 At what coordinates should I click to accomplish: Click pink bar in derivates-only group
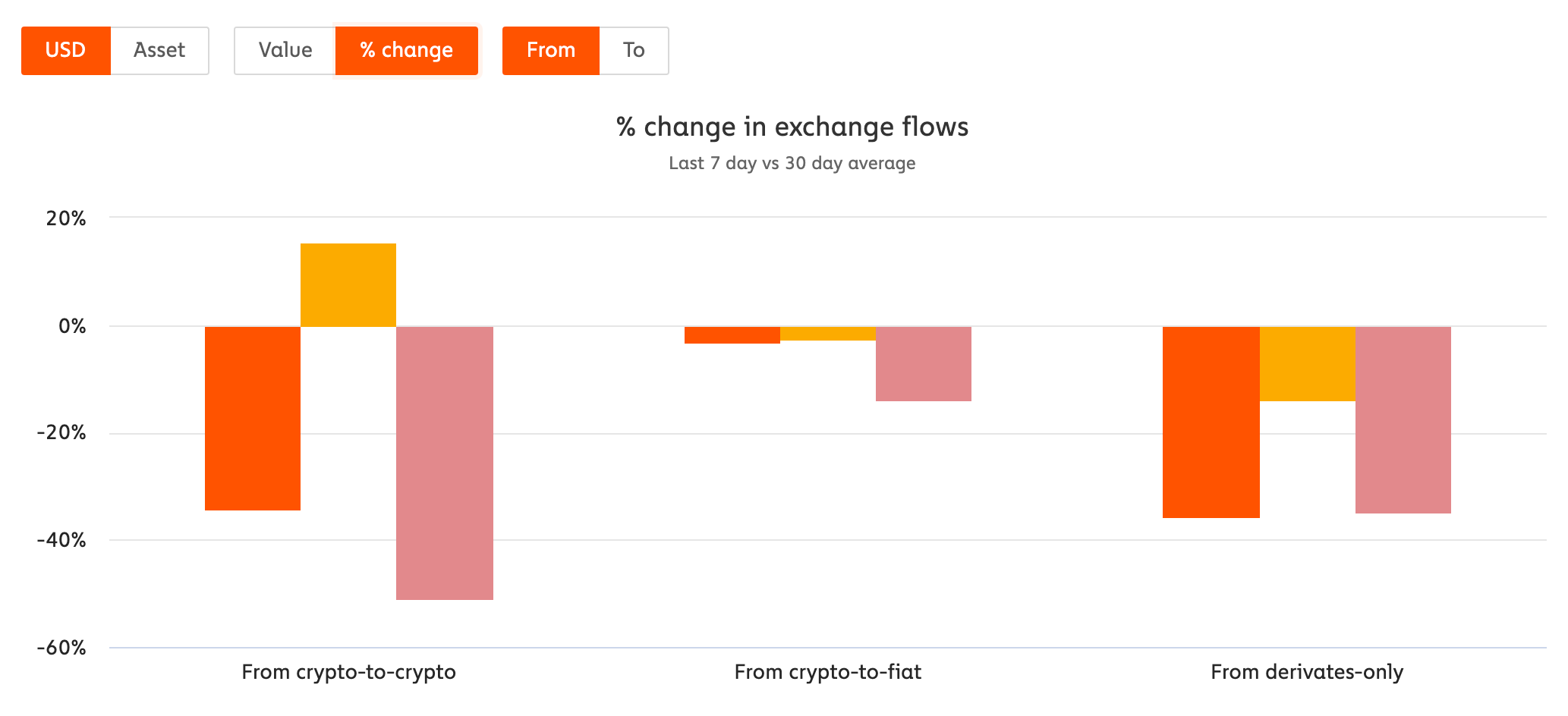(x=1403, y=420)
